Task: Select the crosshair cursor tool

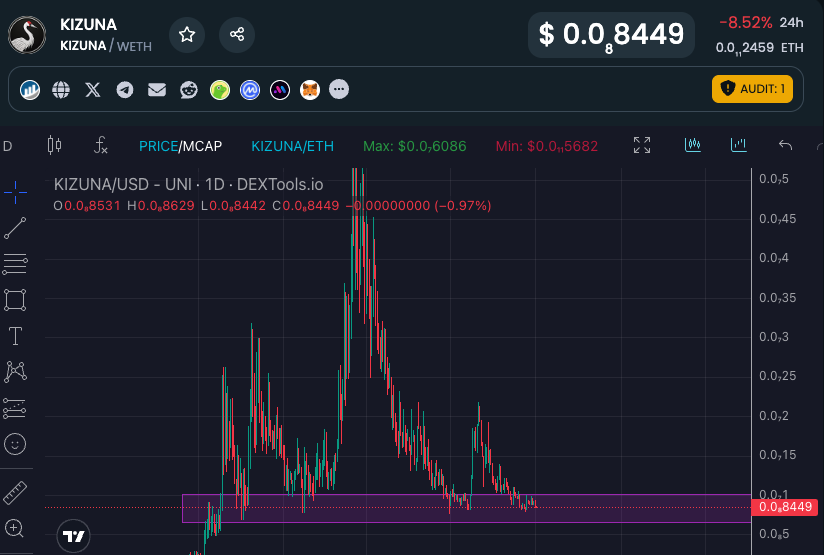Action: 15,192
